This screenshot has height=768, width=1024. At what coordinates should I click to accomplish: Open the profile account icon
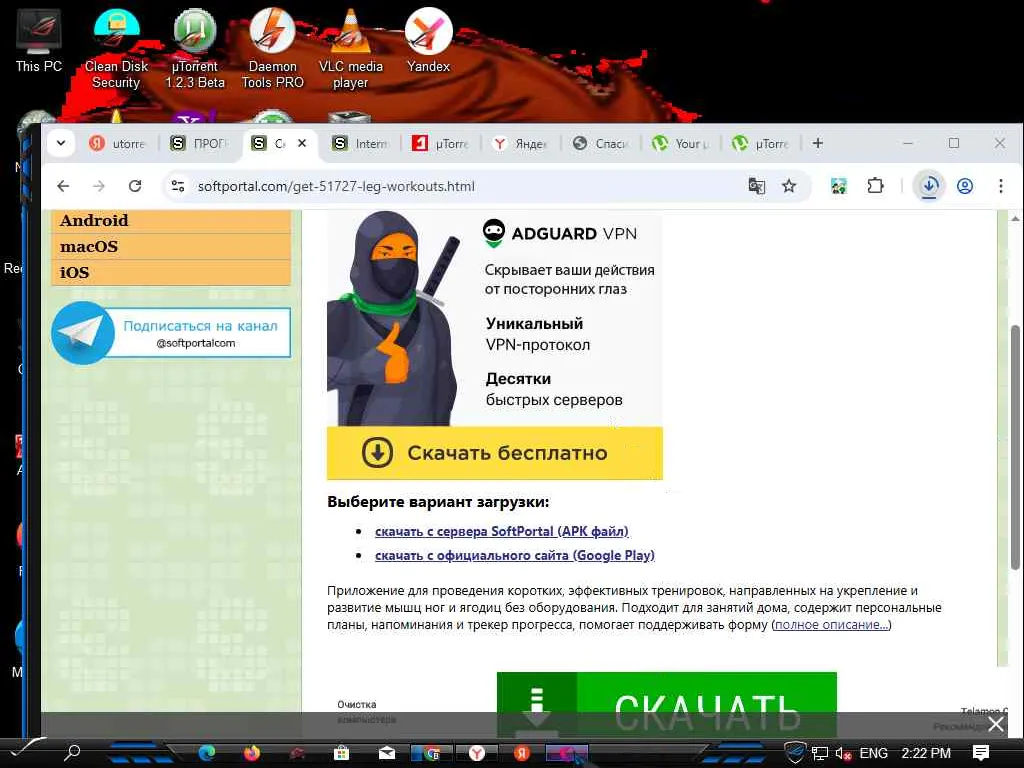[x=965, y=186]
